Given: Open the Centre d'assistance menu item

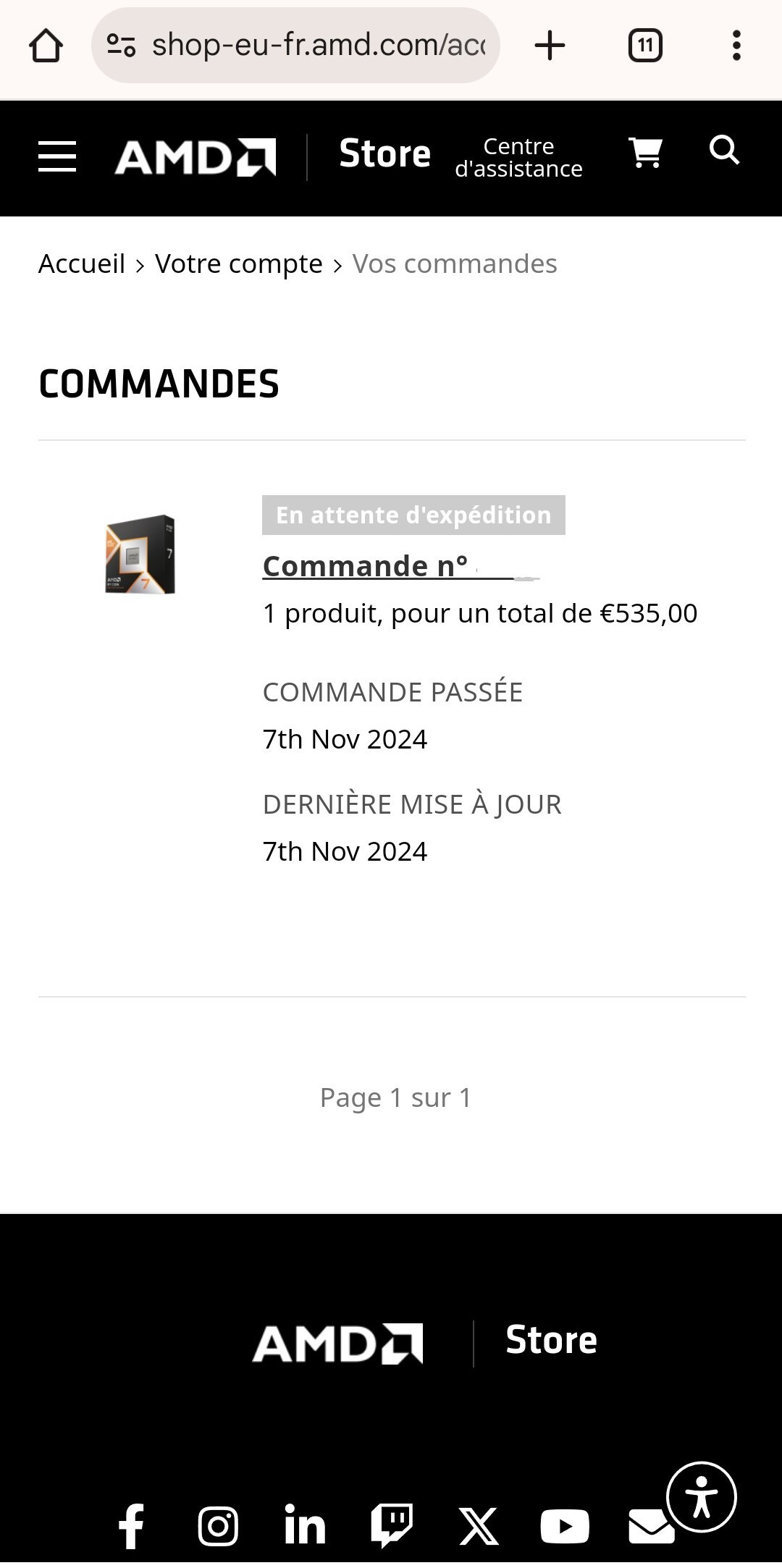Looking at the screenshot, I should pyautogui.click(x=518, y=158).
